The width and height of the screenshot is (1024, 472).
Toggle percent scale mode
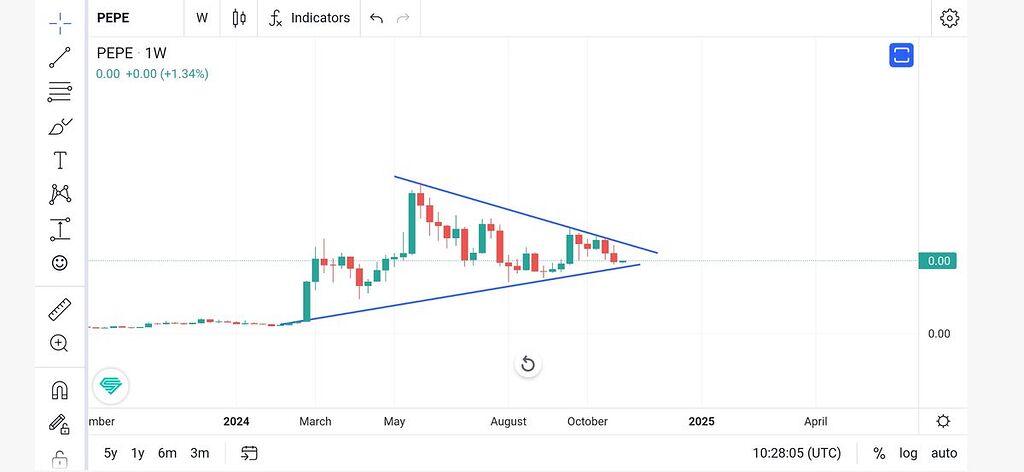(x=879, y=453)
